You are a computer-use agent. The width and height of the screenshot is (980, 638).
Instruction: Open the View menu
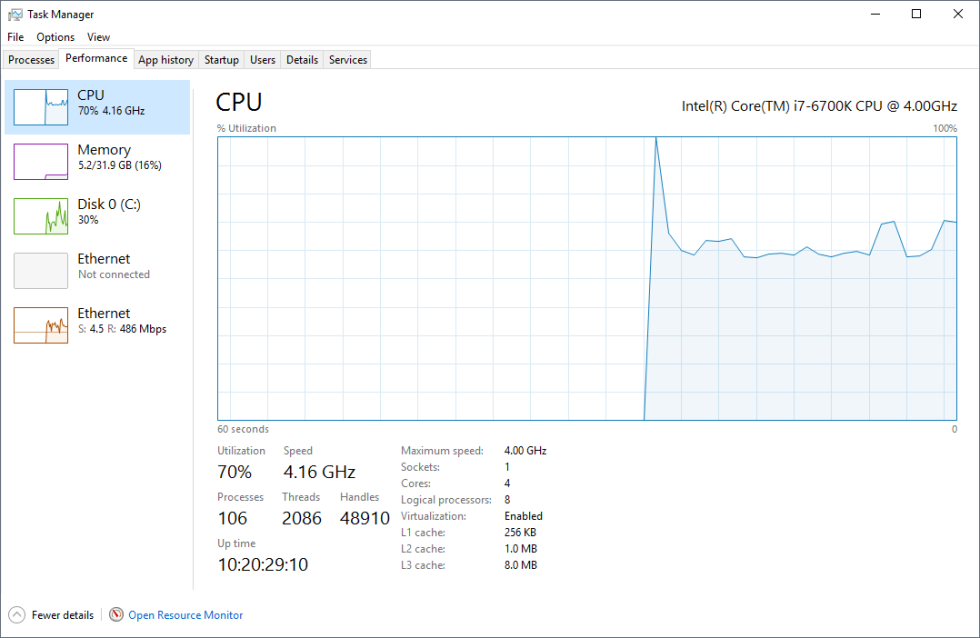(98, 37)
